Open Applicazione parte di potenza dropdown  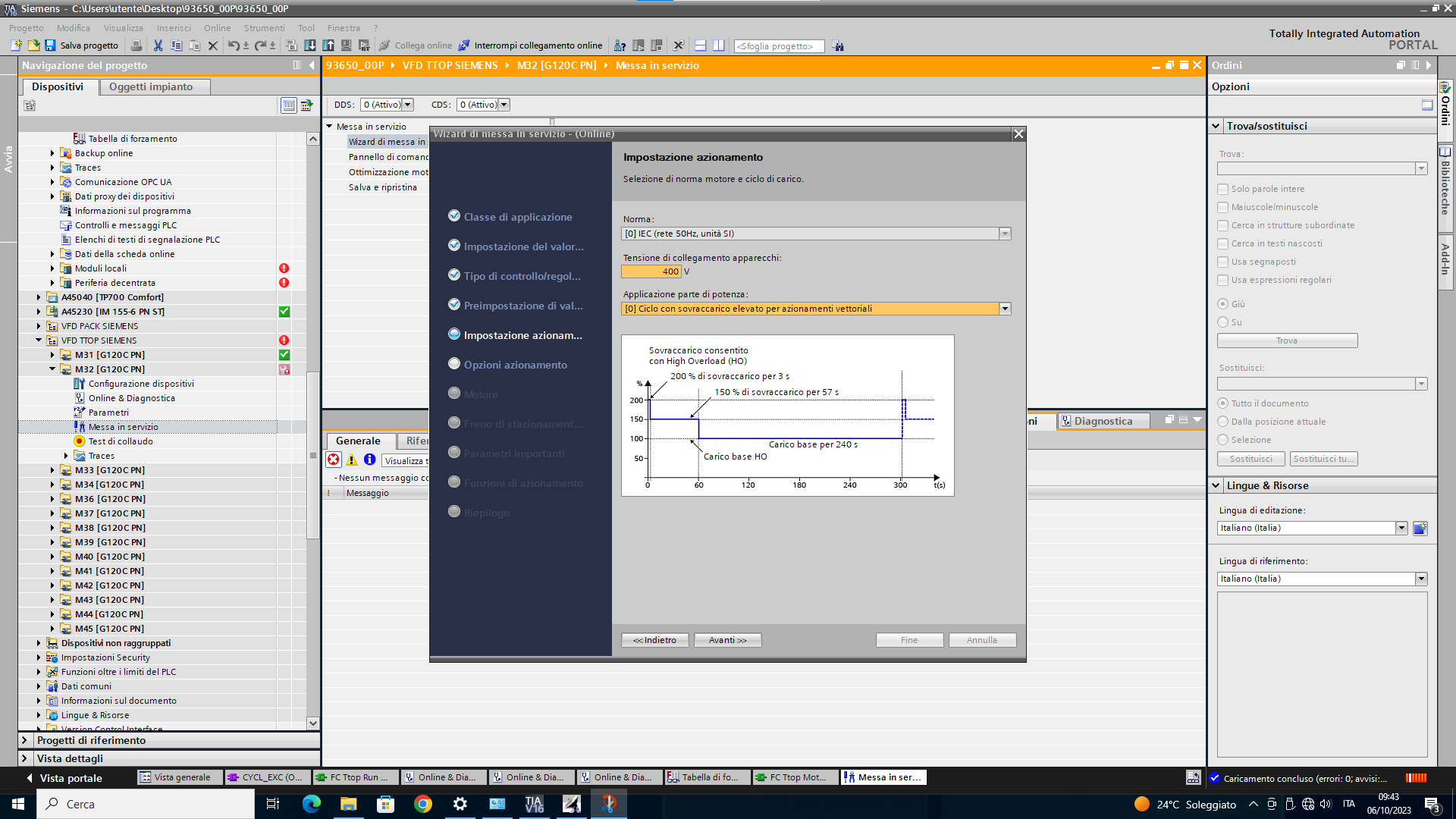point(1005,309)
